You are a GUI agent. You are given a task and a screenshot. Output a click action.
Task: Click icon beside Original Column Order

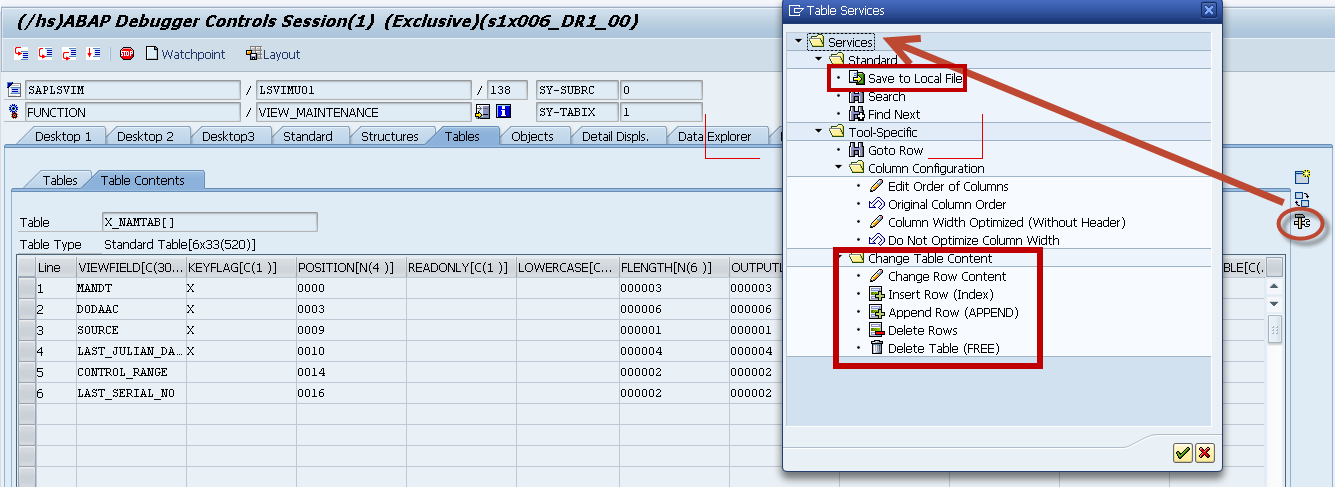[x=877, y=205]
